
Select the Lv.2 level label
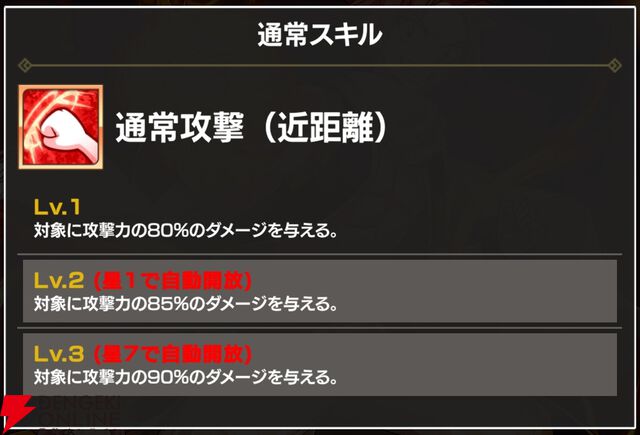tap(58, 280)
